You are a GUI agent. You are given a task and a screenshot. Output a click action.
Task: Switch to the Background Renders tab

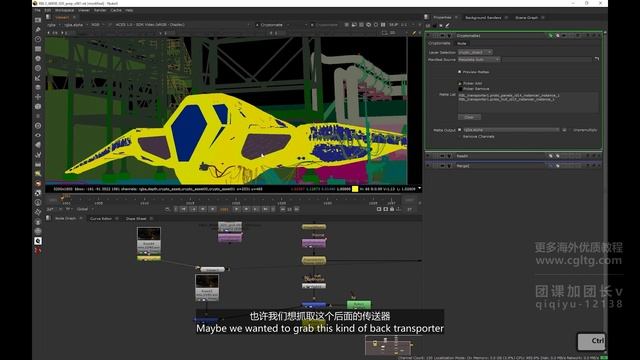coord(483,18)
